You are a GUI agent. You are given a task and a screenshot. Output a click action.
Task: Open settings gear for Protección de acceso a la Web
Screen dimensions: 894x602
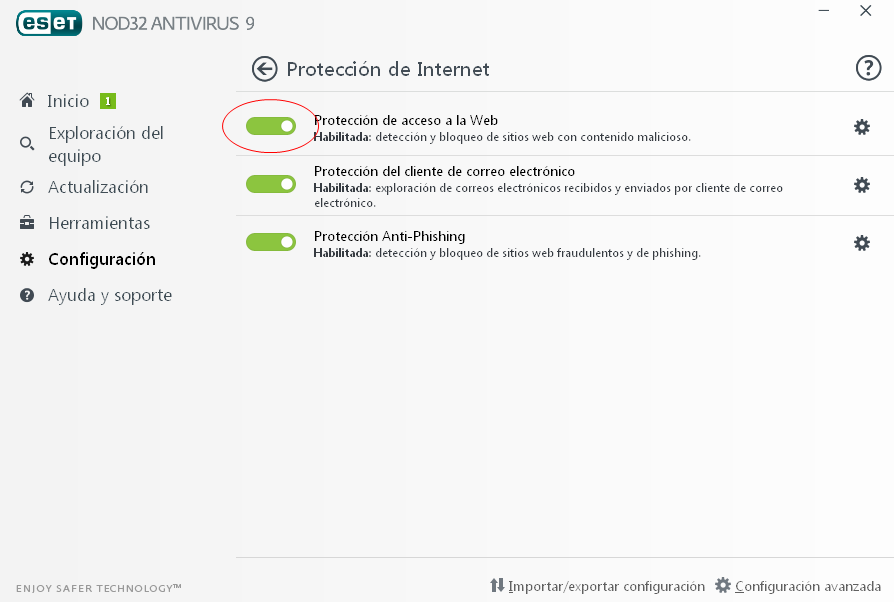[x=862, y=127]
